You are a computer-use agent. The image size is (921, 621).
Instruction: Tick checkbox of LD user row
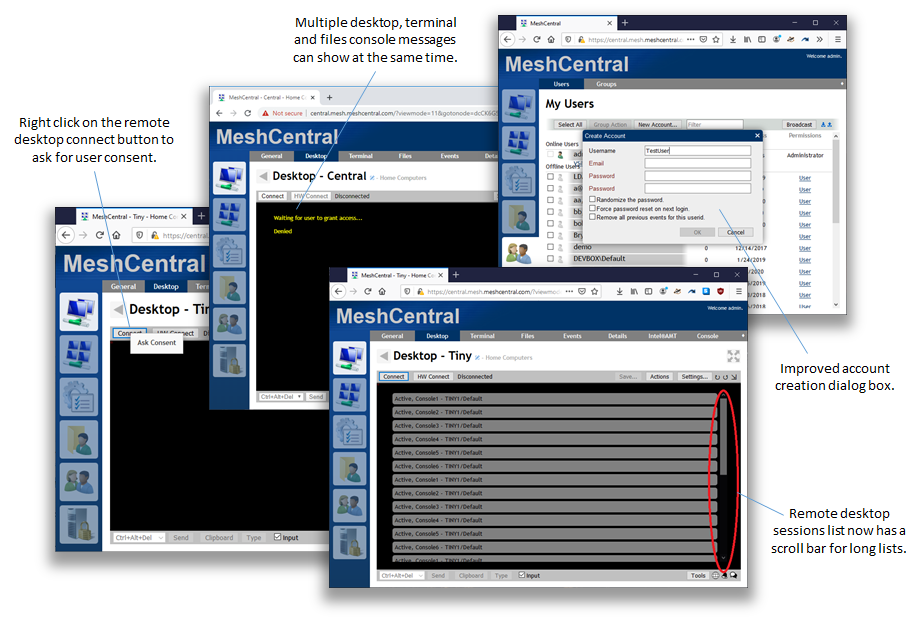point(550,176)
